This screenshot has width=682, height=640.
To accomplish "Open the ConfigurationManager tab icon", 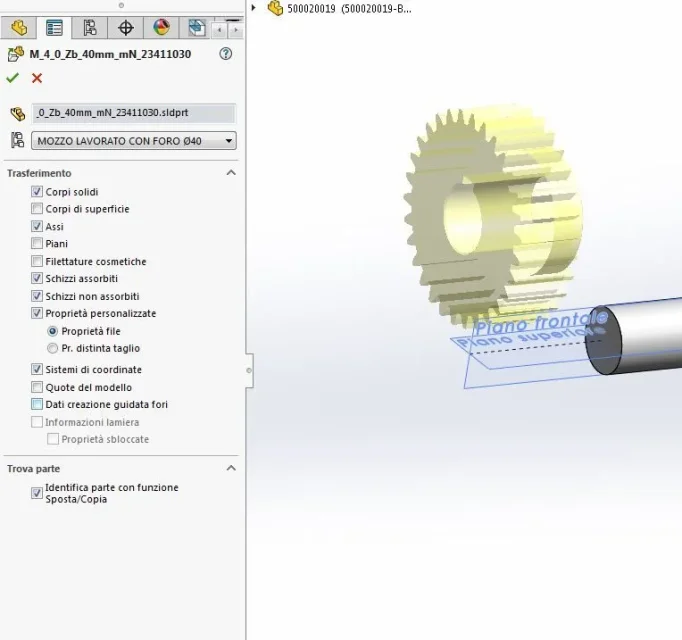I will (90, 28).
